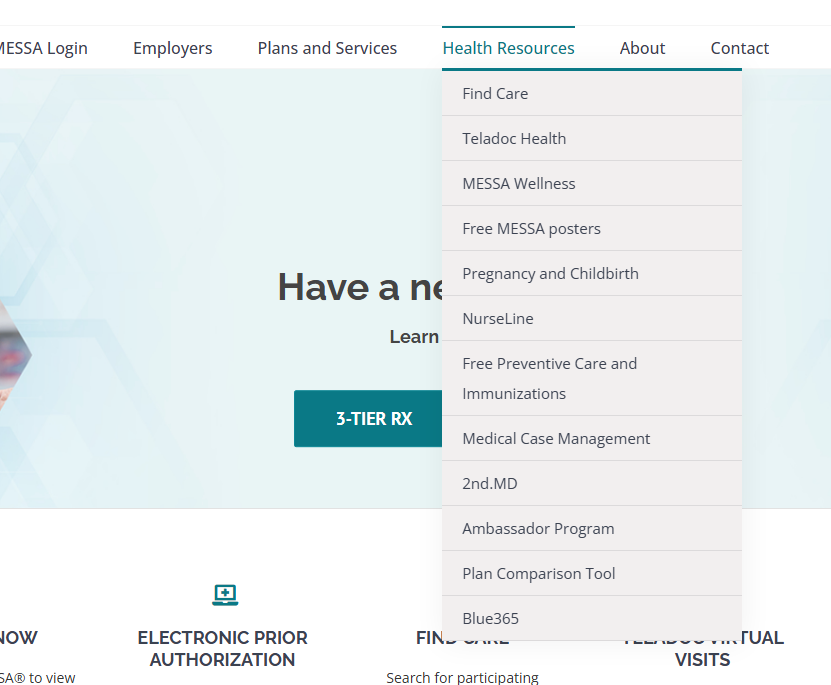Open the Plans and Services menu
The image size is (831, 685).
coord(327,48)
